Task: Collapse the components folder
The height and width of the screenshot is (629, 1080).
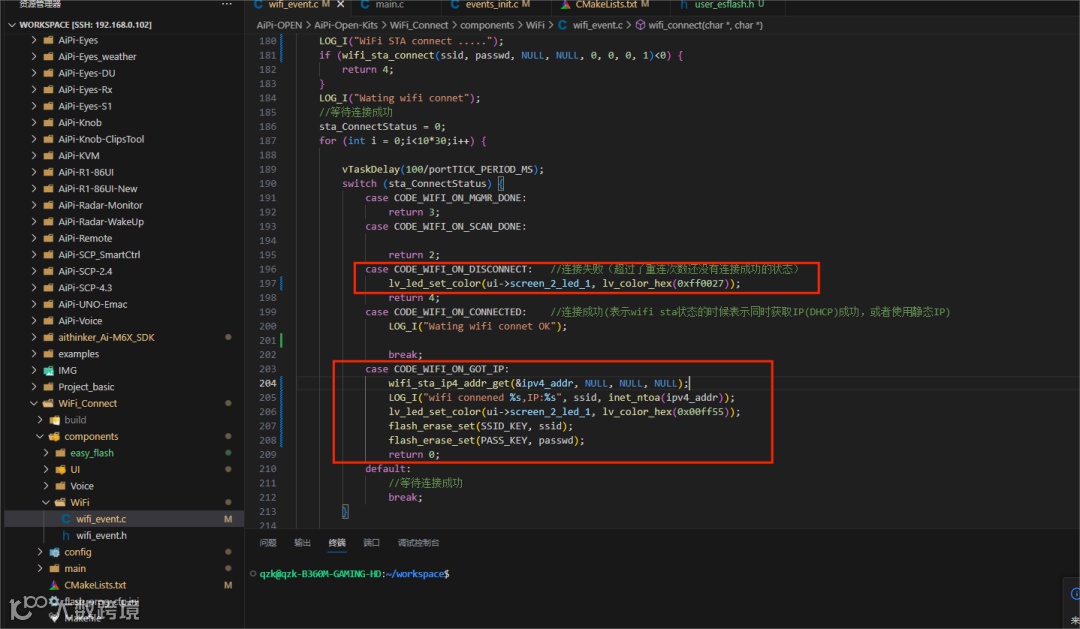Action: coord(40,436)
